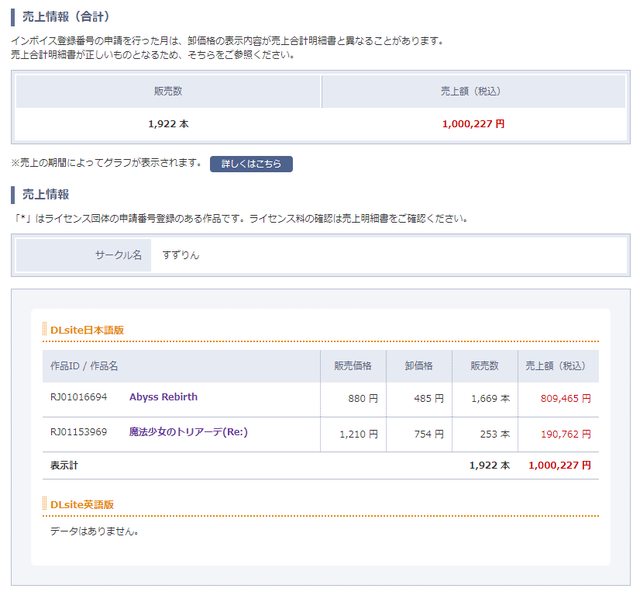
Task: Click the 表示計 row label
Action: coord(64,465)
